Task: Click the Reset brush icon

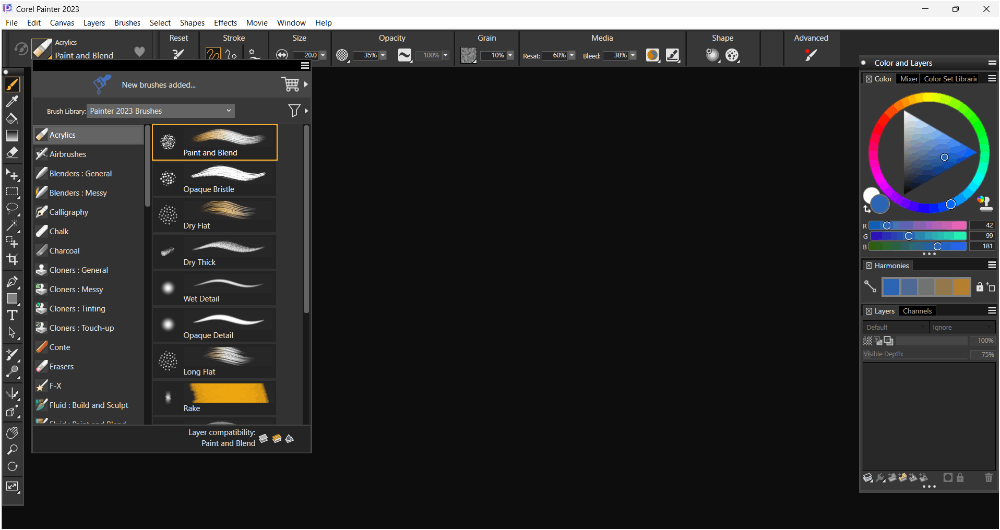Action: point(179,55)
